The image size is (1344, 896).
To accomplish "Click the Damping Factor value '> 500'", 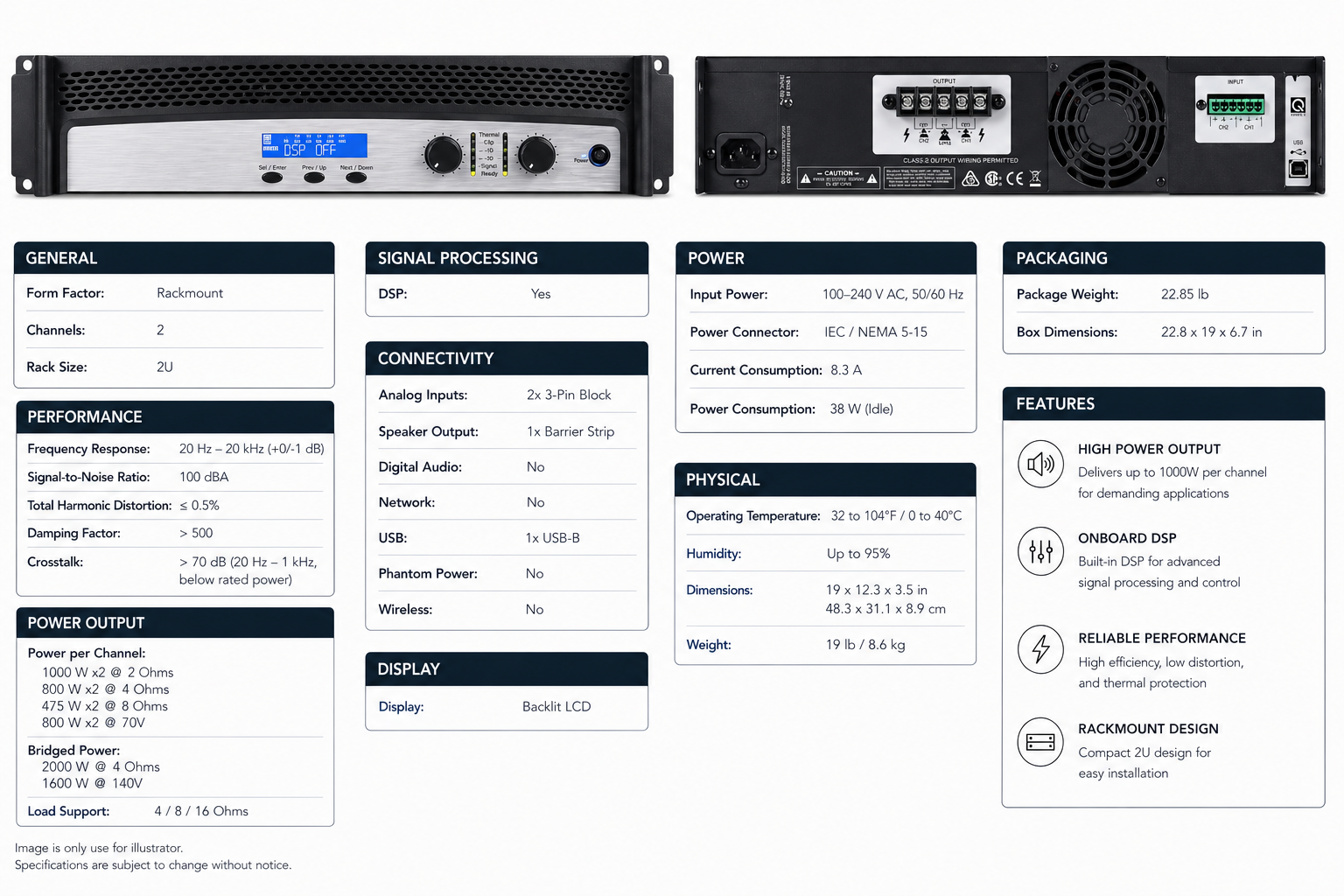I will coord(196,533).
